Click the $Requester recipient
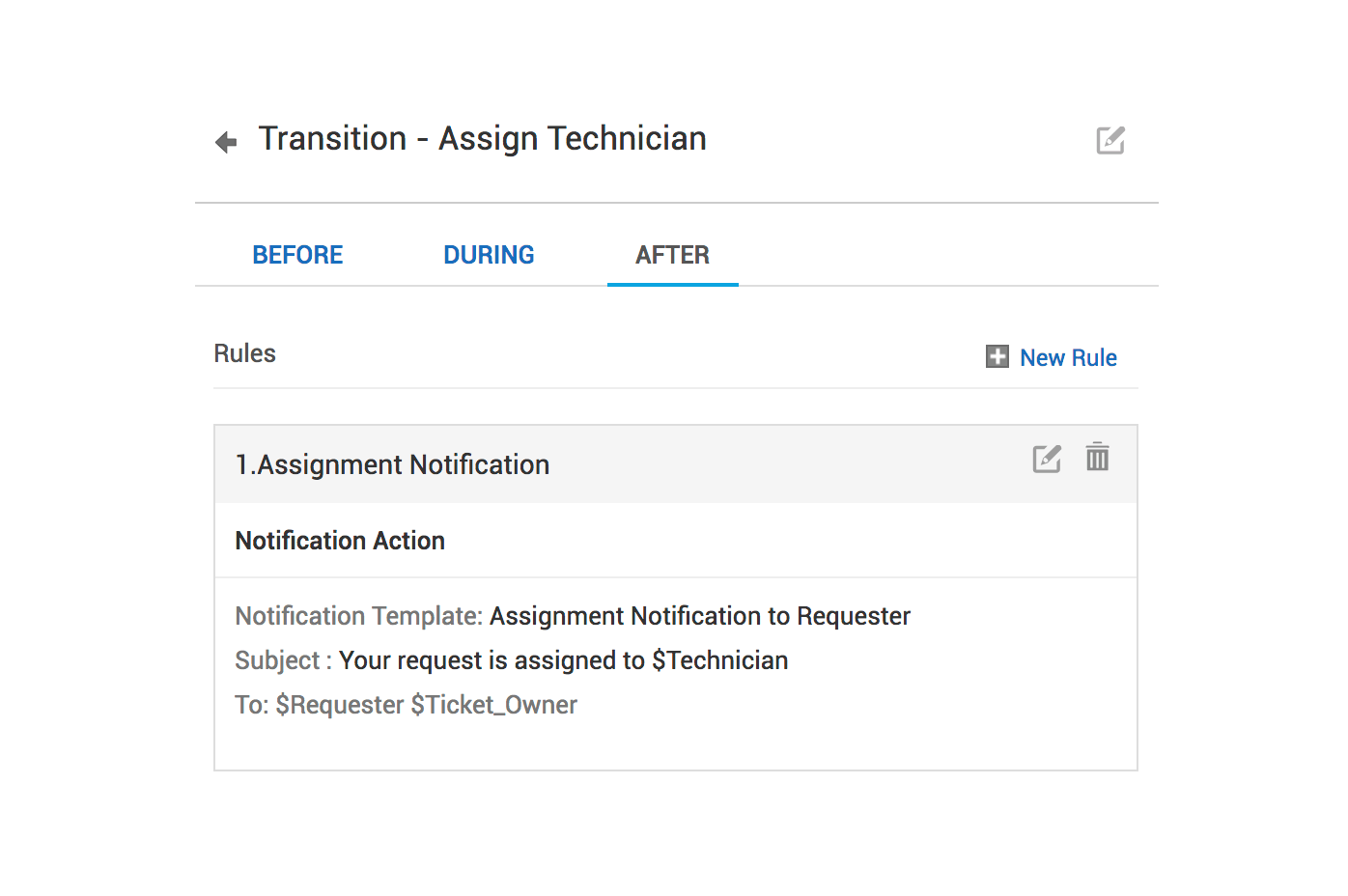 tap(340, 705)
